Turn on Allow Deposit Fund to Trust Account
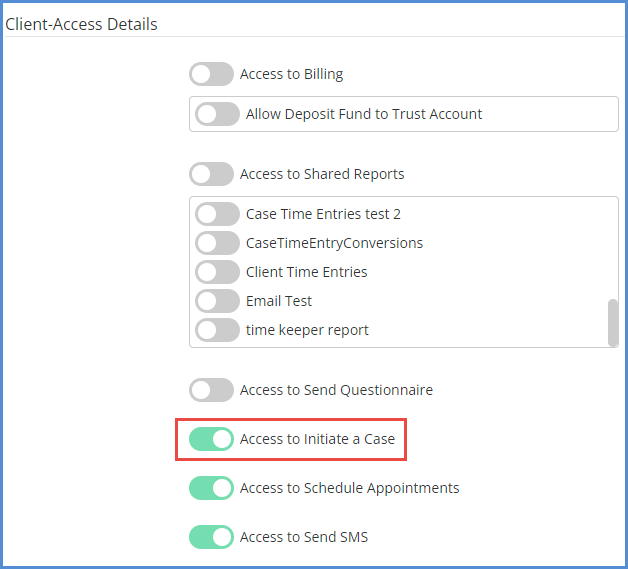Image resolution: width=628 pixels, height=569 pixels. coord(217,114)
